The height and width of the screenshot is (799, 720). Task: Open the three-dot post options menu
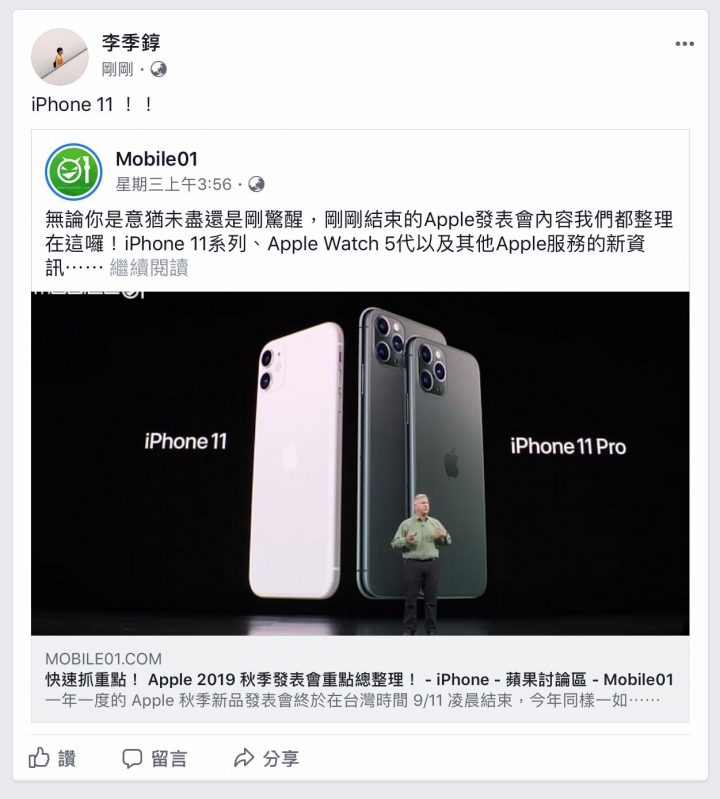coord(684,44)
